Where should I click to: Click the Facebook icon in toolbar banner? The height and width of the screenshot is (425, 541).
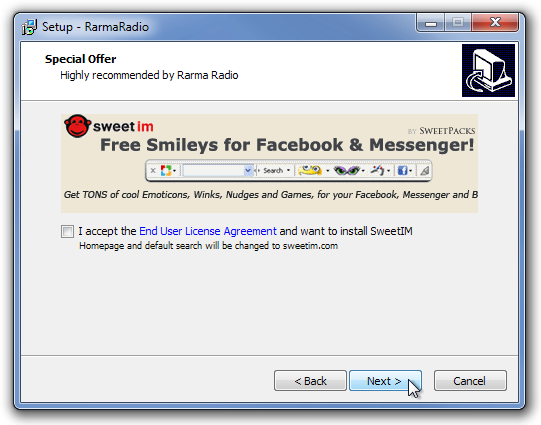402,170
